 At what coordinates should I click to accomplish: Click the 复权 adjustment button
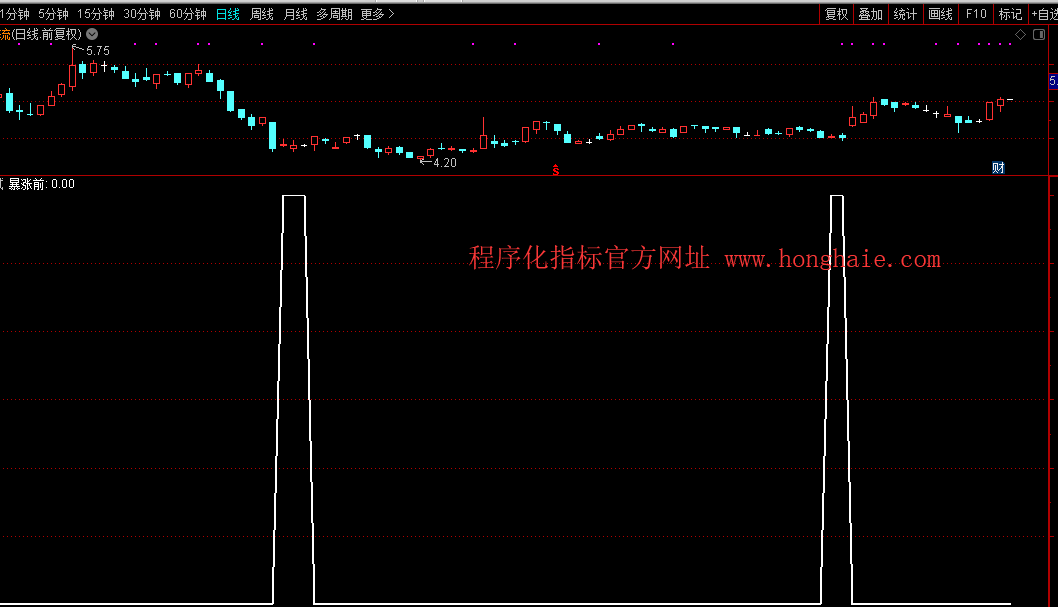tap(836, 14)
